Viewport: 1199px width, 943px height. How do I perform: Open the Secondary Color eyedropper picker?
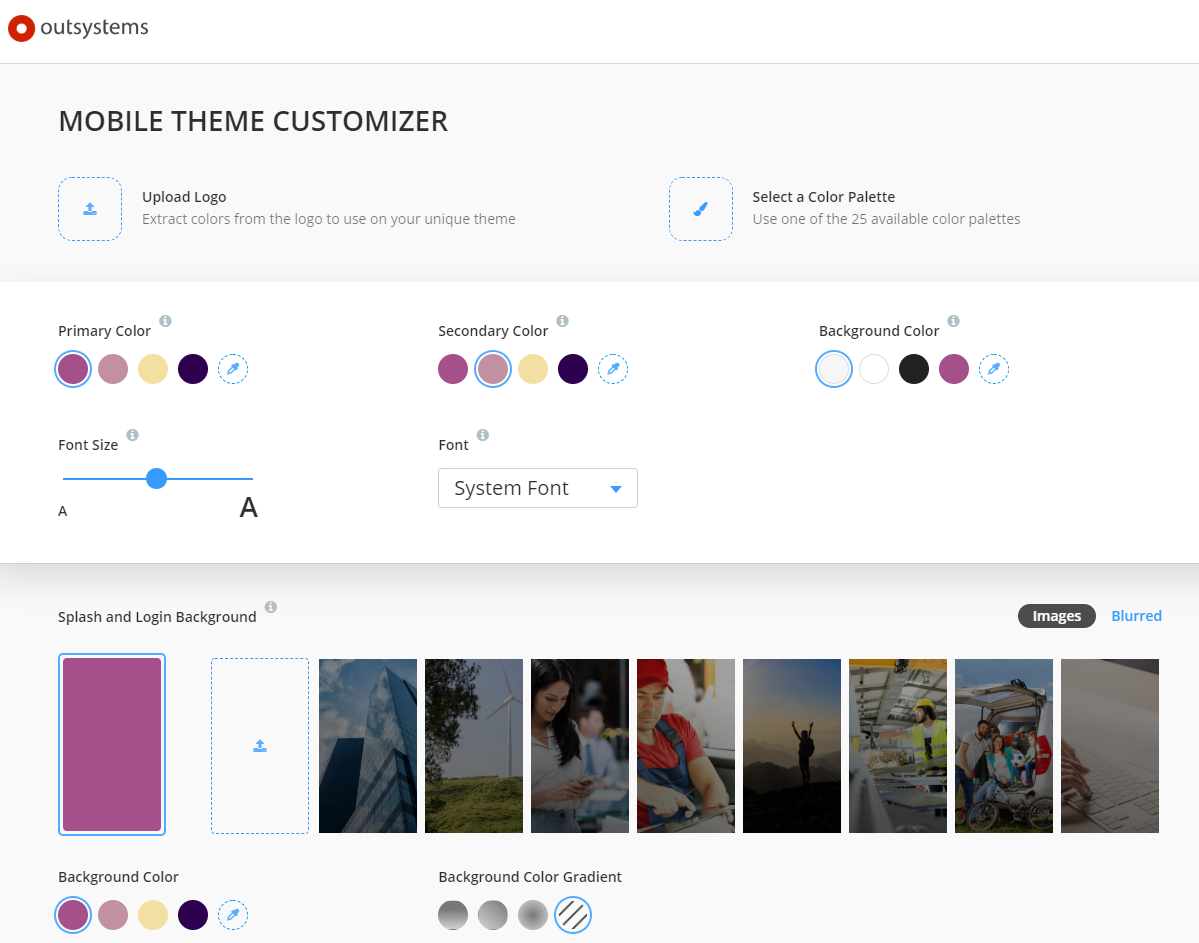pos(613,369)
